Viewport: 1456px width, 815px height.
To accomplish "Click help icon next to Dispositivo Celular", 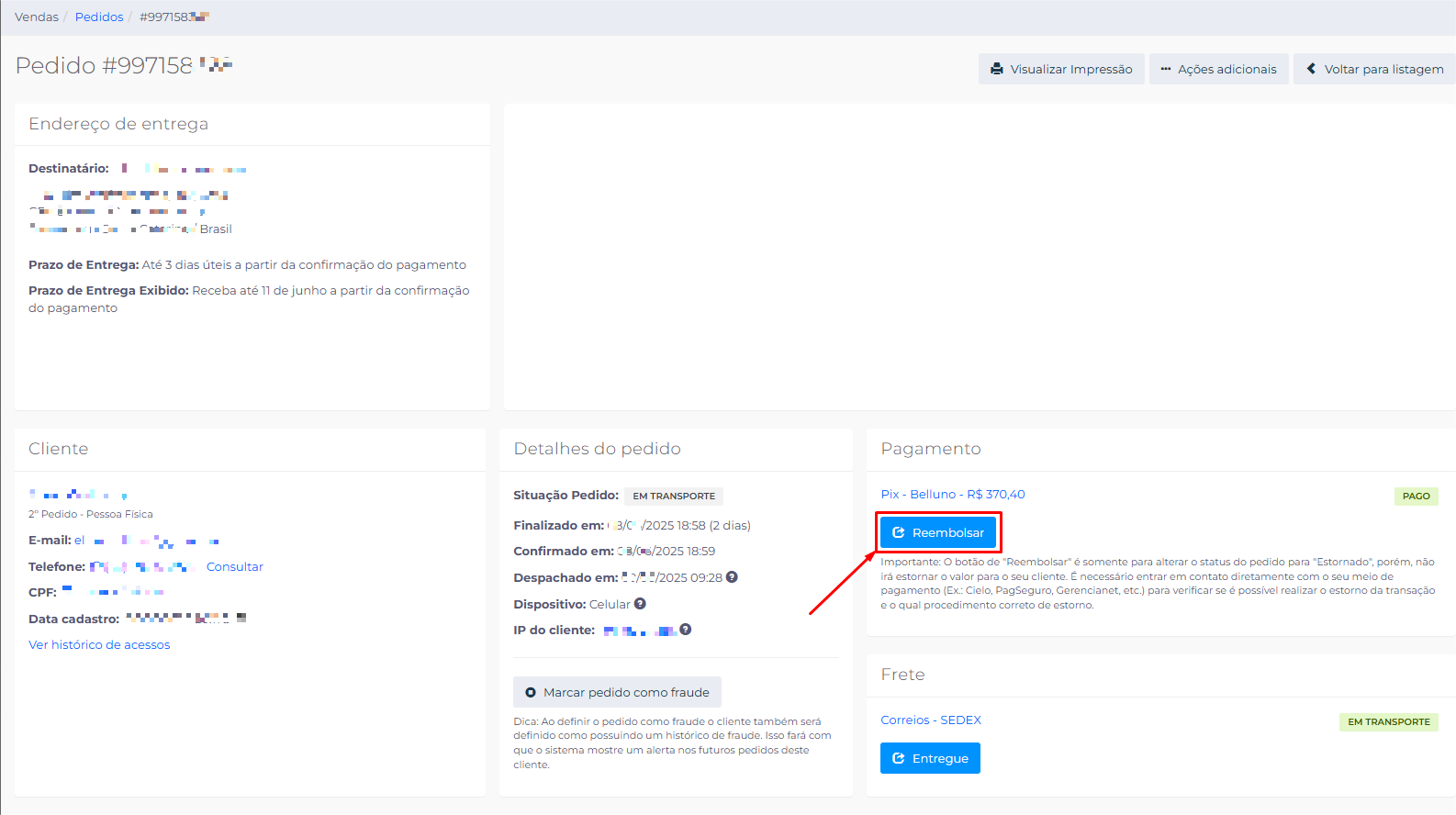I will coord(640,604).
